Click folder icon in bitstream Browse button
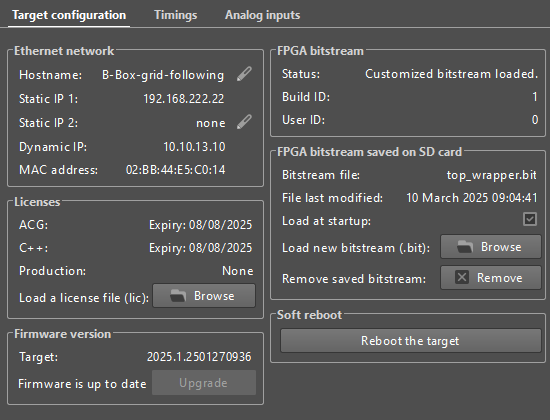Screen dimensions: 550x420 click(x=465, y=247)
